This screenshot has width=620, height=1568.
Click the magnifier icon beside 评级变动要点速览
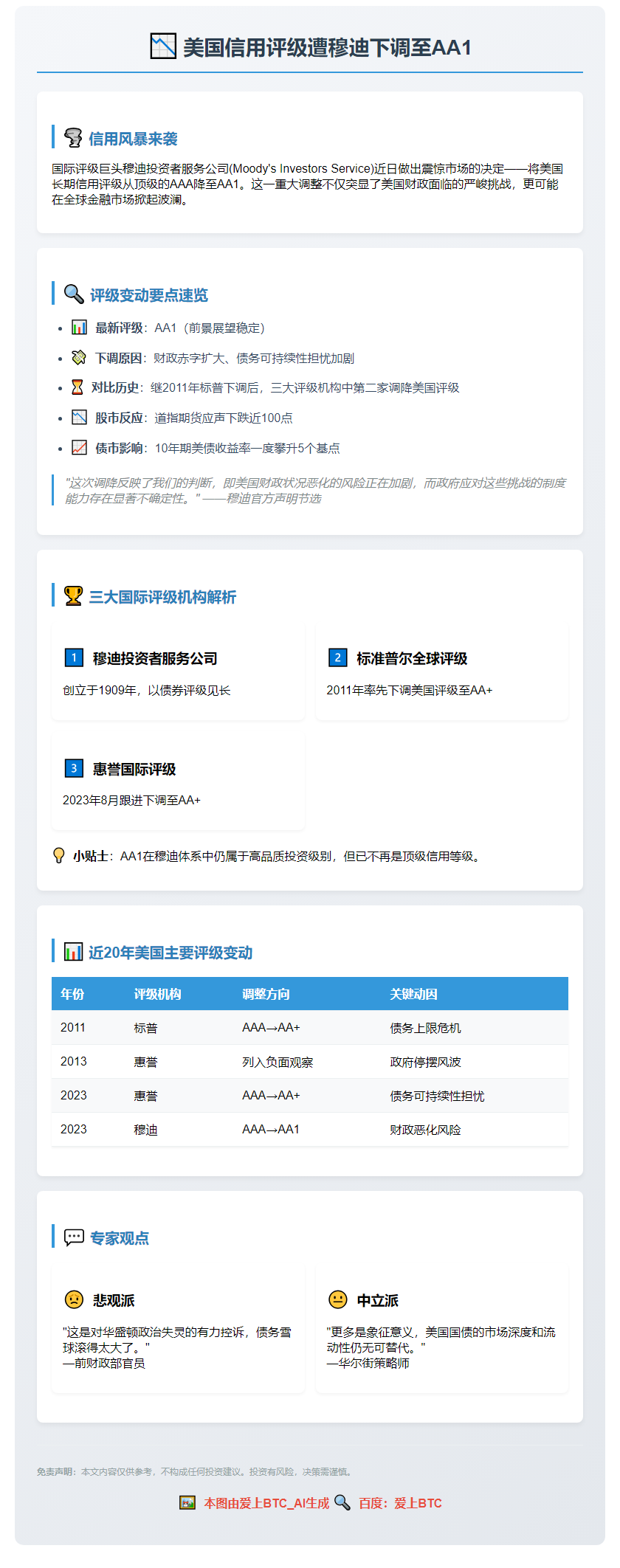point(74,294)
